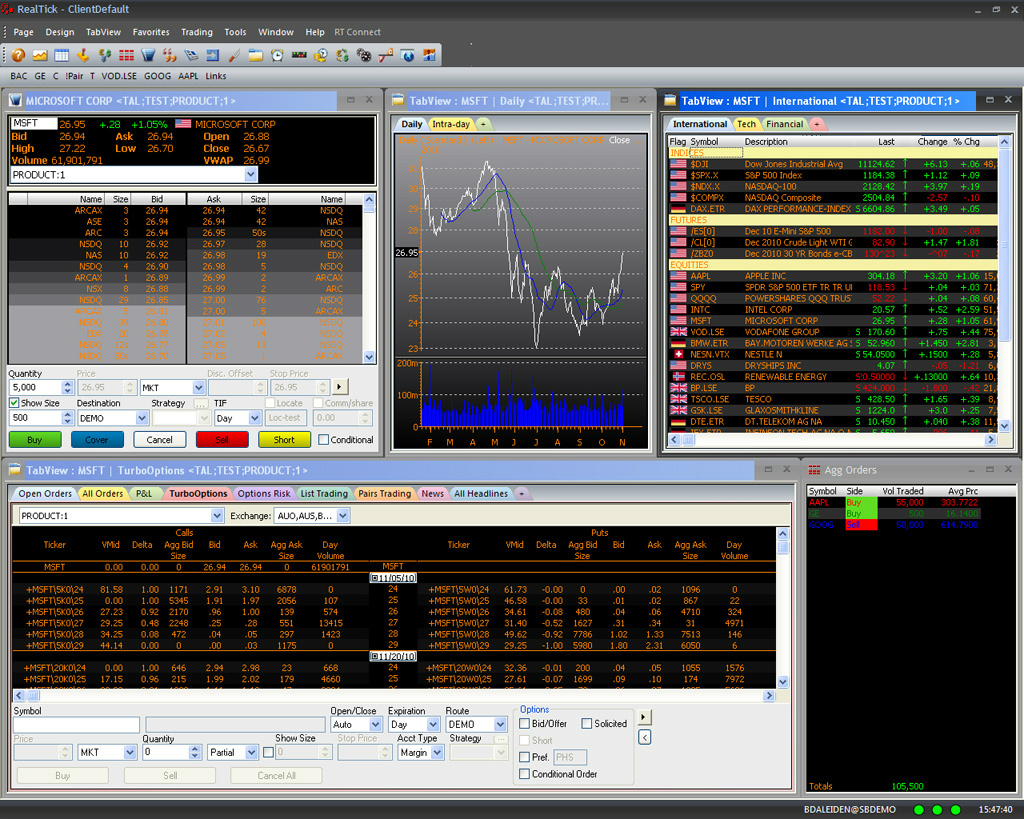Viewport: 1024px width, 819px height.
Task: Click the dice toolbar icon
Action: point(364,56)
